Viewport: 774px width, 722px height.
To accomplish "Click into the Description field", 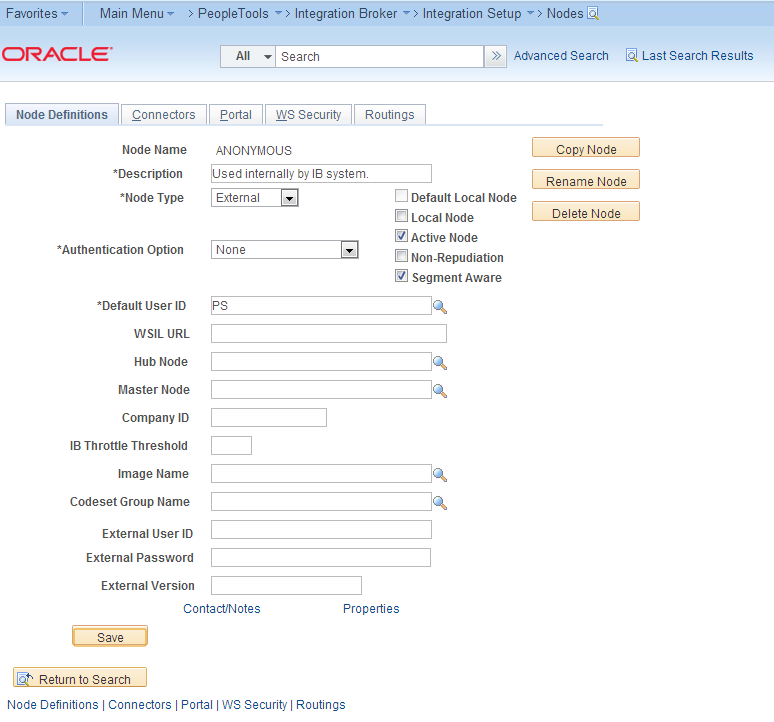I will point(321,174).
